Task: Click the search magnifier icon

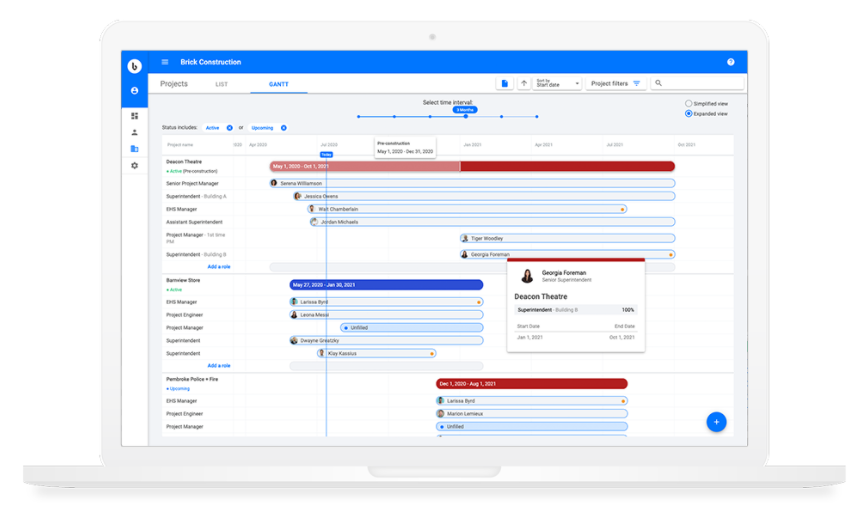Action: [x=659, y=83]
